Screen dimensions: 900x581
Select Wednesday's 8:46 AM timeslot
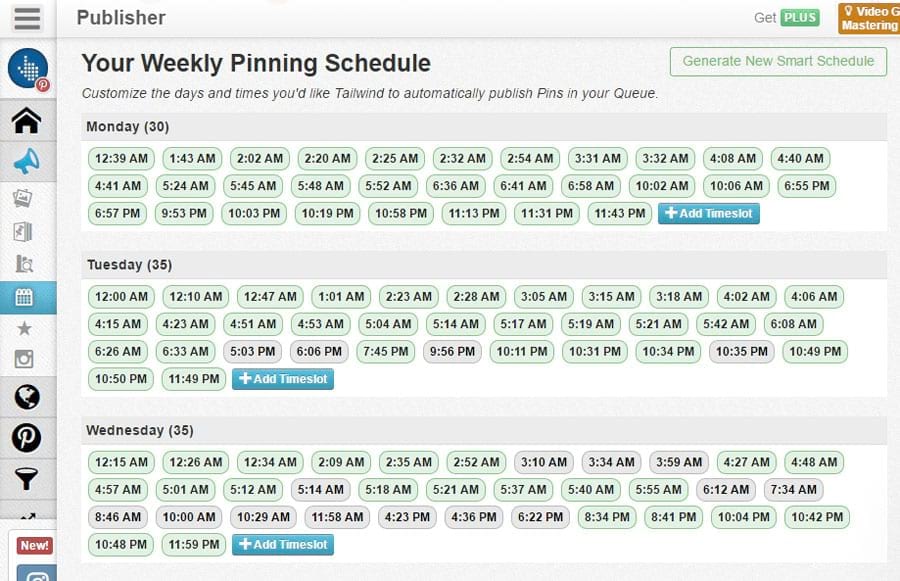point(120,517)
